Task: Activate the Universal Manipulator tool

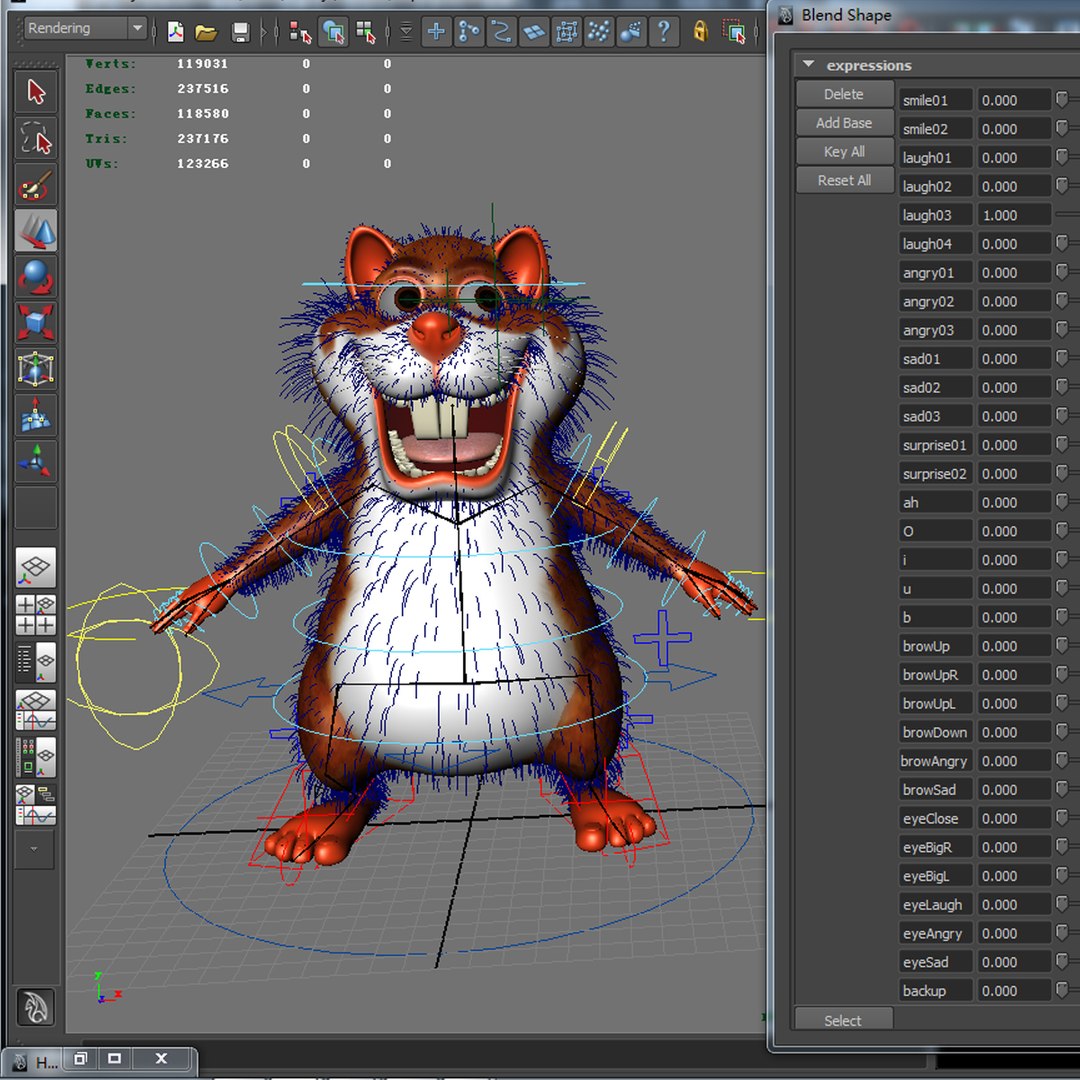Action: click(x=36, y=368)
